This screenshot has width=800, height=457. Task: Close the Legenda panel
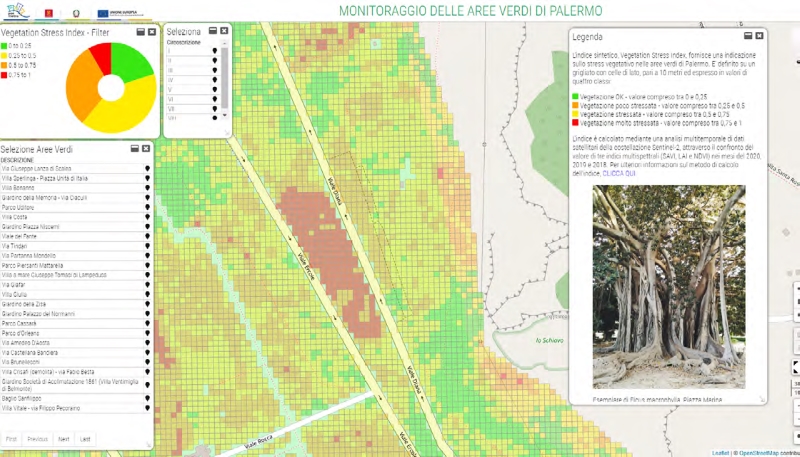point(759,36)
